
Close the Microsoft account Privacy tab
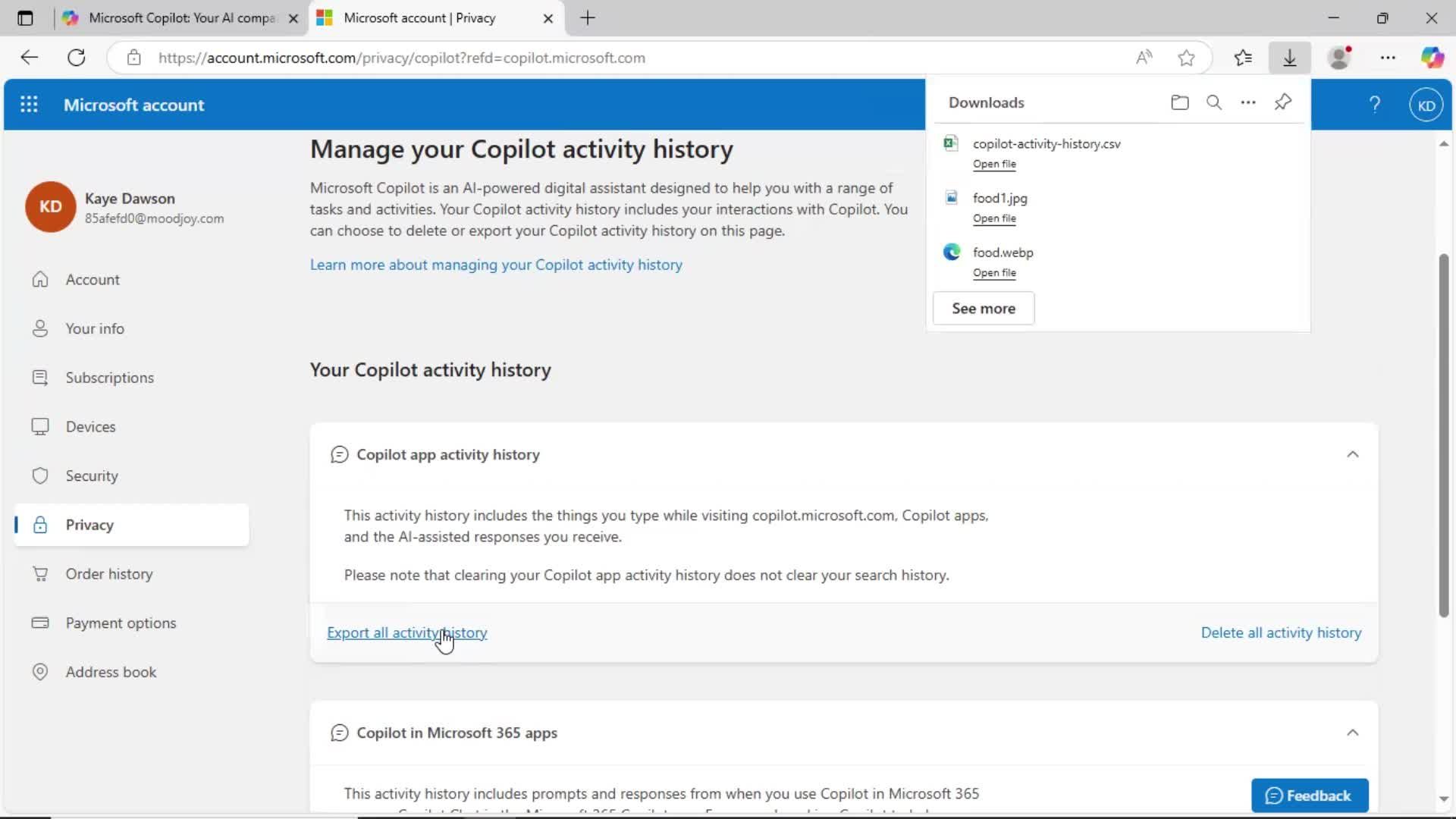pyautogui.click(x=548, y=18)
